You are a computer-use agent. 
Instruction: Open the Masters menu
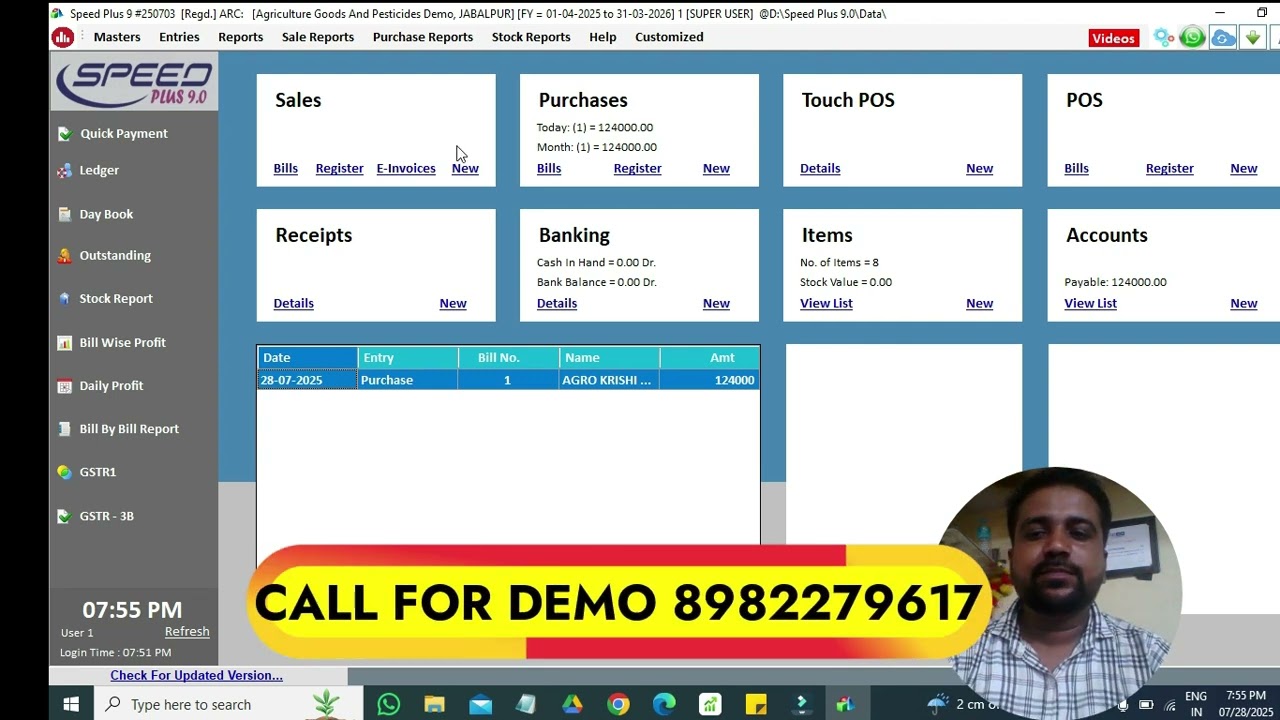[x=117, y=37]
